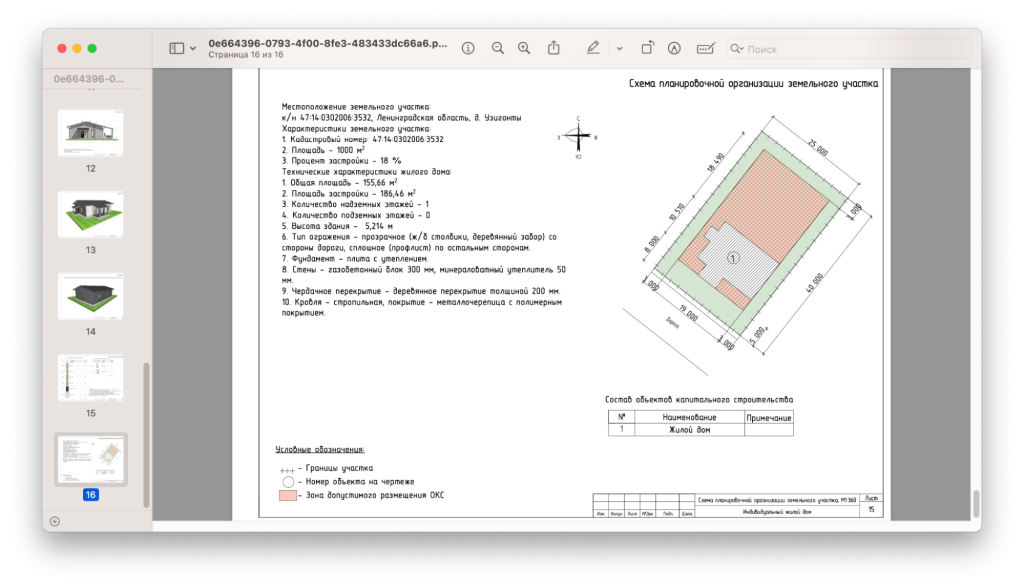The image size is (1024, 588).
Task: Select the zoom out magnifier icon
Action: click(497, 47)
